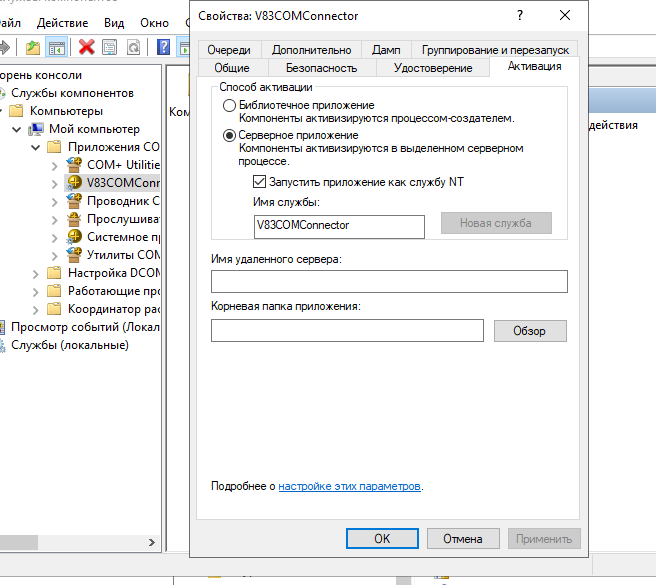Viewport: 656px width, 585px height.
Task: Select Службы компонентов tree item
Action: click(x=72, y=93)
